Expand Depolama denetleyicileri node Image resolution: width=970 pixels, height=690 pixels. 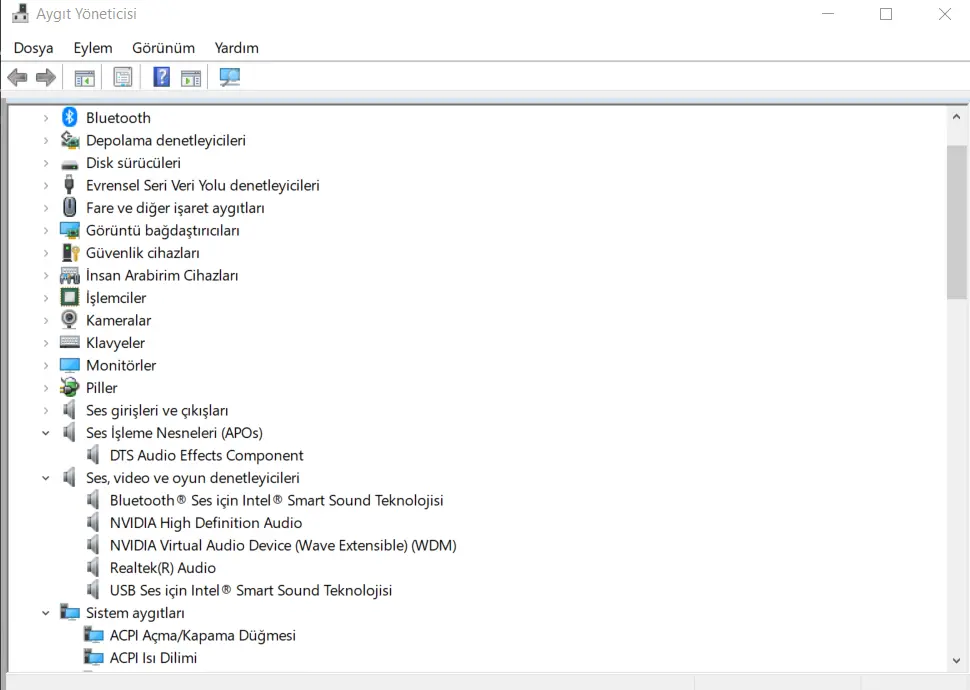pos(46,140)
